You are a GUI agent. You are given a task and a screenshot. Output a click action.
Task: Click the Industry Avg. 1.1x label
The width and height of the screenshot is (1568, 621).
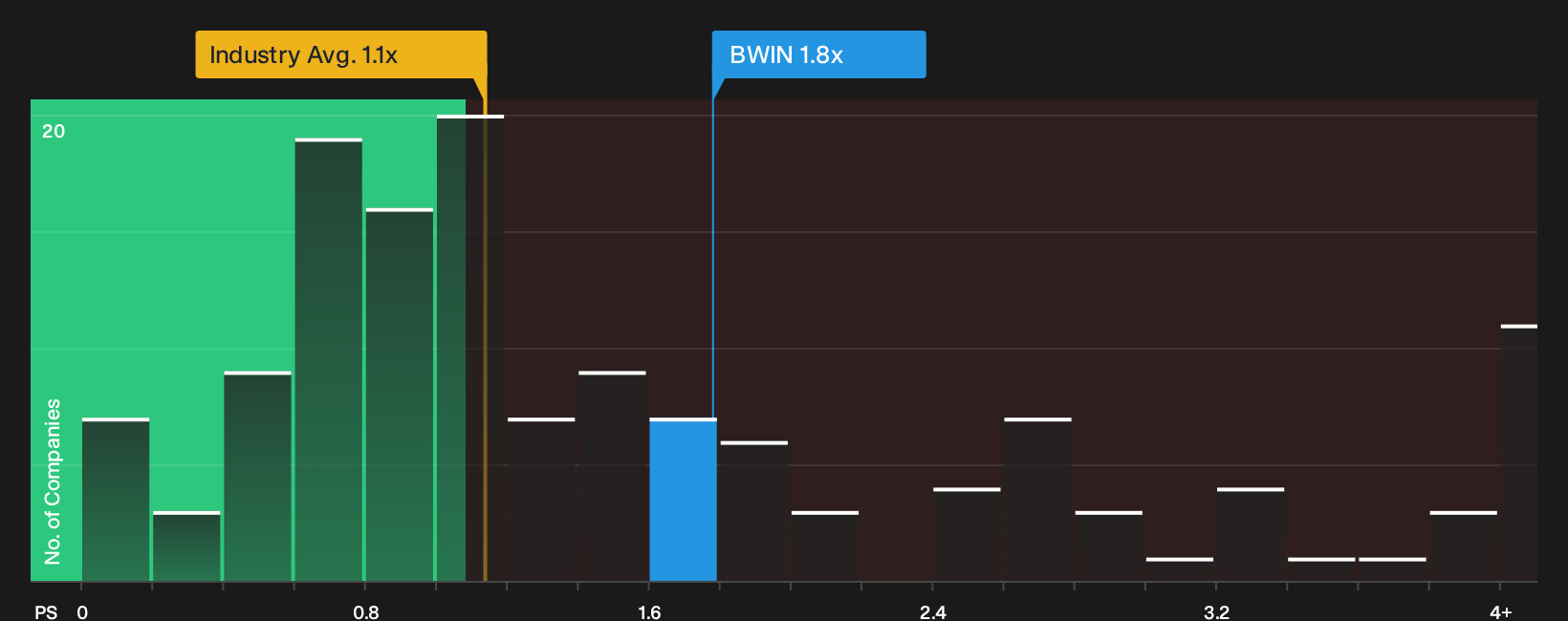pos(341,54)
